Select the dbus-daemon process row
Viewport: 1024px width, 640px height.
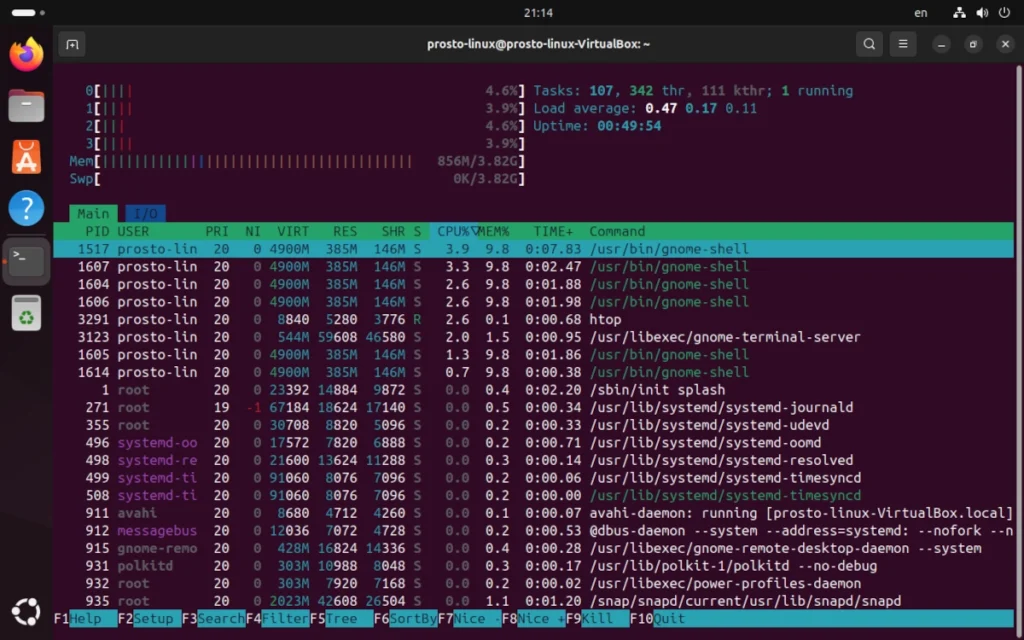[x=534, y=531]
